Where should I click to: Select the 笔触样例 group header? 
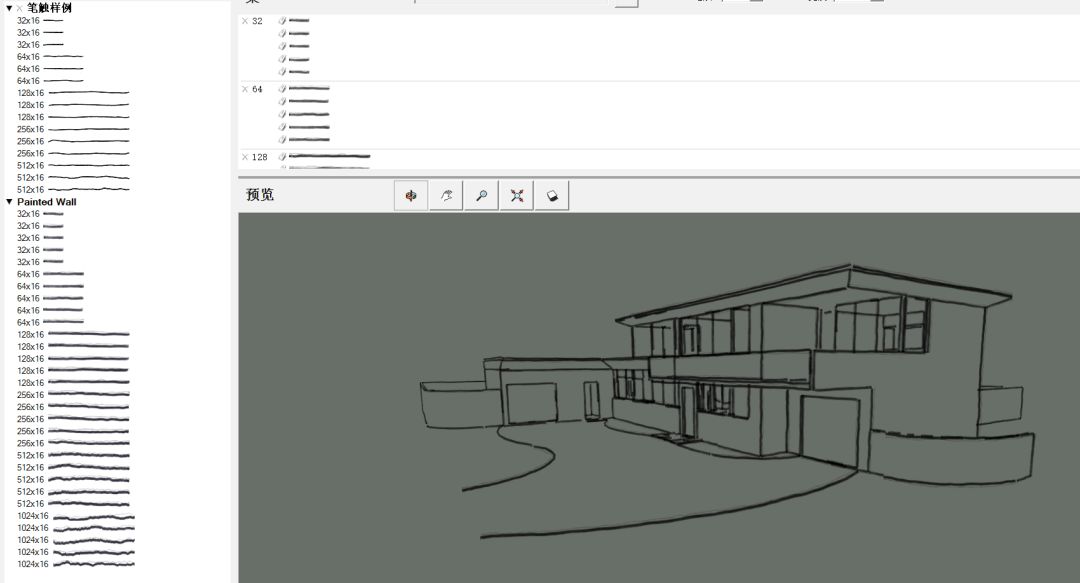coord(49,8)
